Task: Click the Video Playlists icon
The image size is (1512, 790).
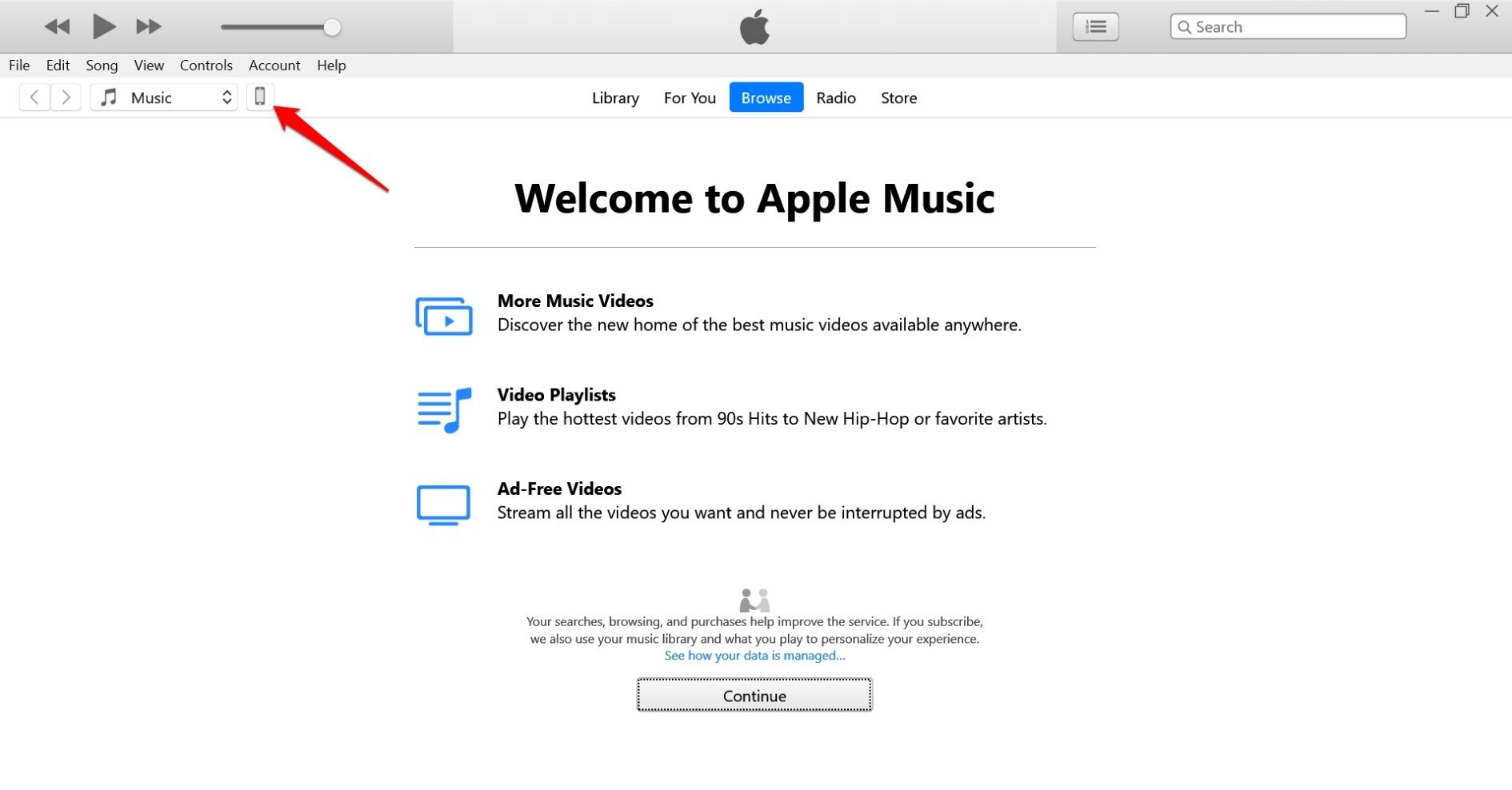Action: [x=444, y=410]
